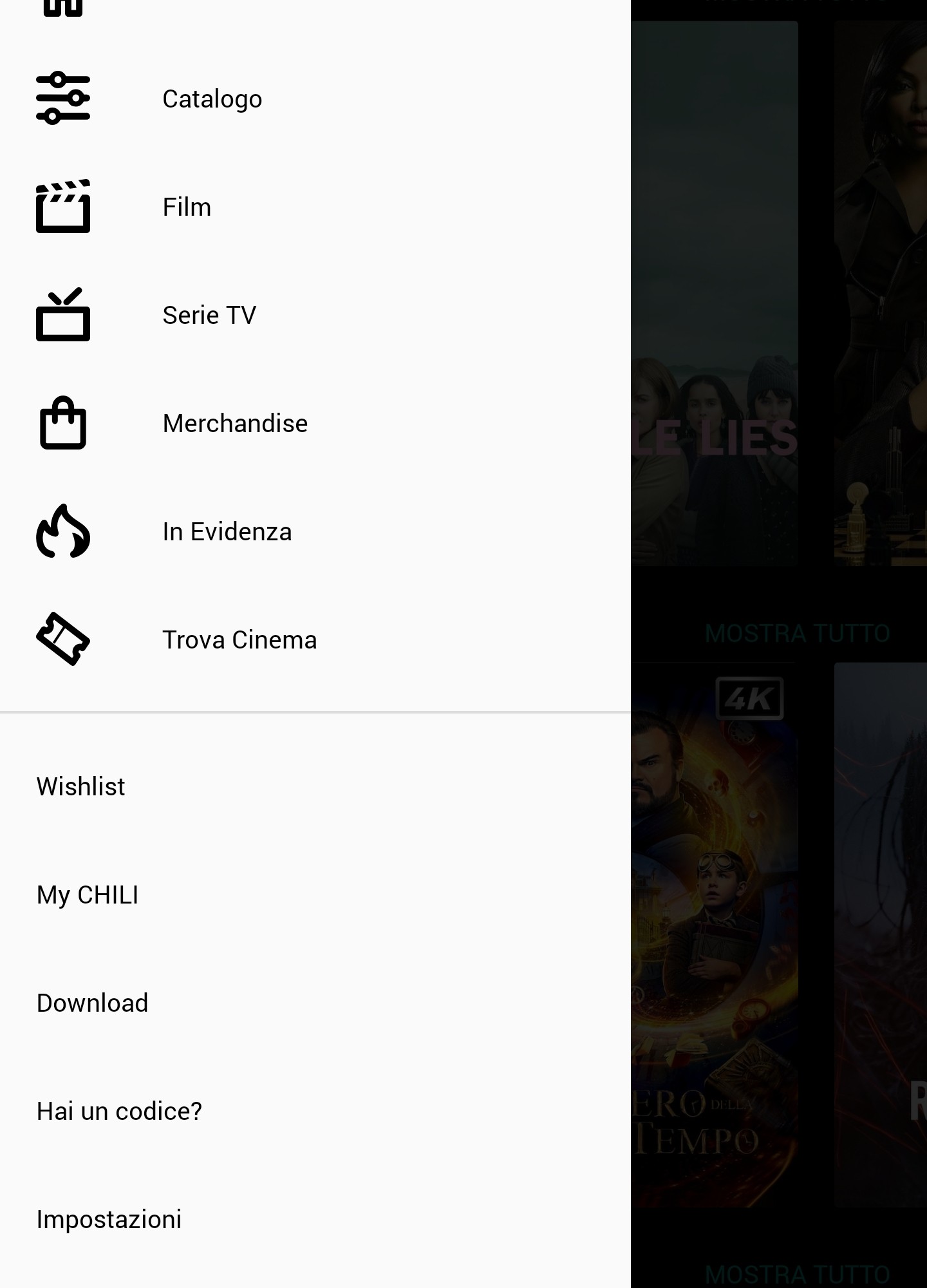The width and height of the screenshot is (927, 1288).
Task: Tap the Merchandise shopping bag icon
Action: [x=63, y=423]
